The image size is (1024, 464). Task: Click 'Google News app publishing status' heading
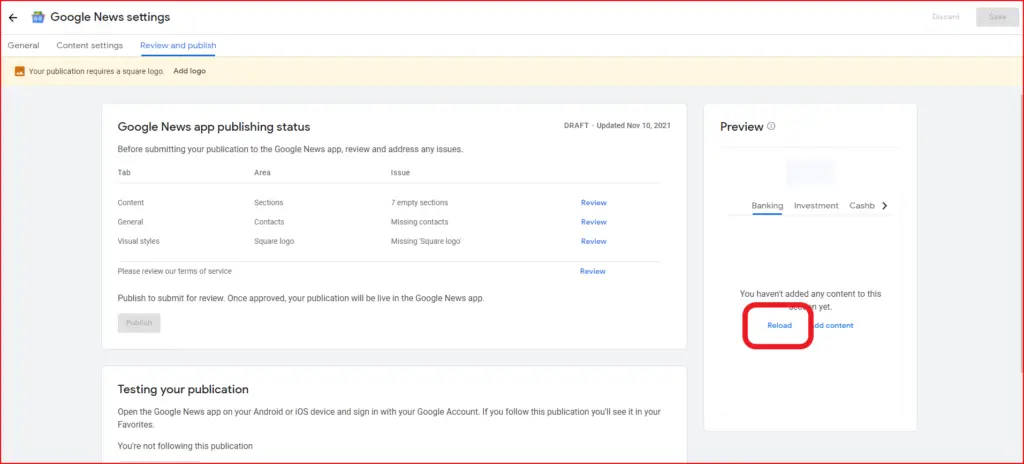coord(214,127)
